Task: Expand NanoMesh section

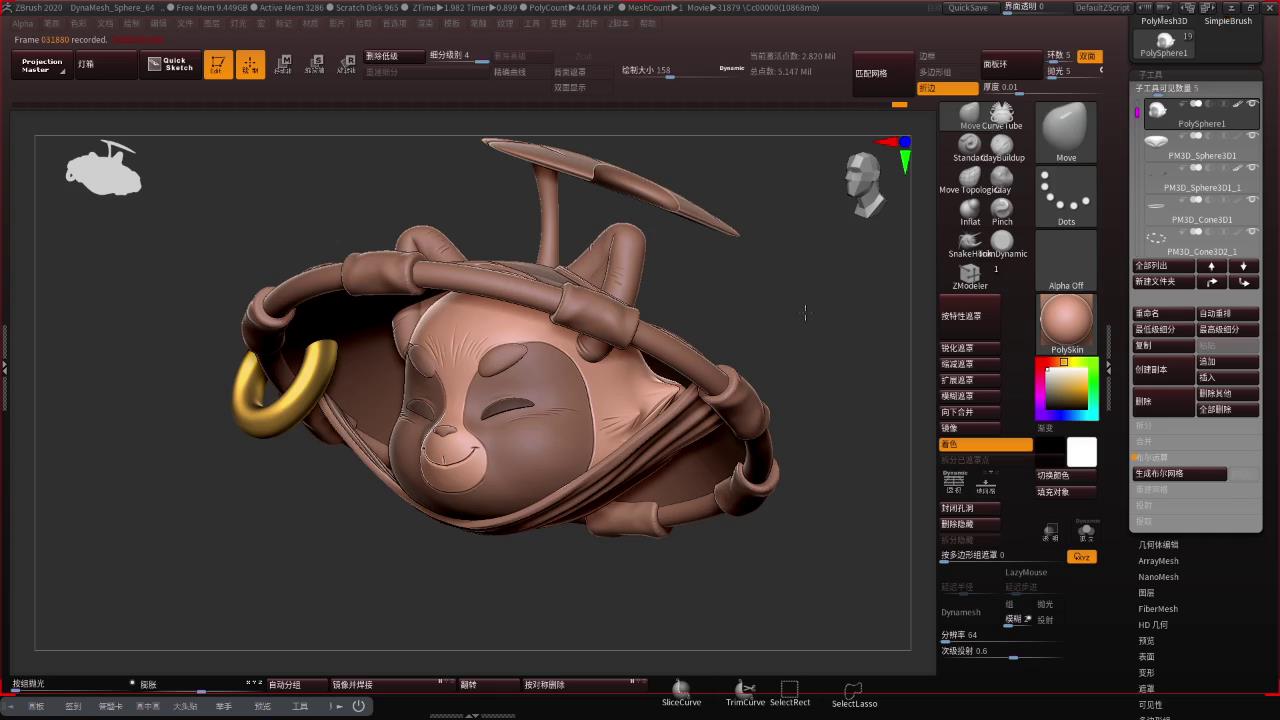Action: 1158,577
